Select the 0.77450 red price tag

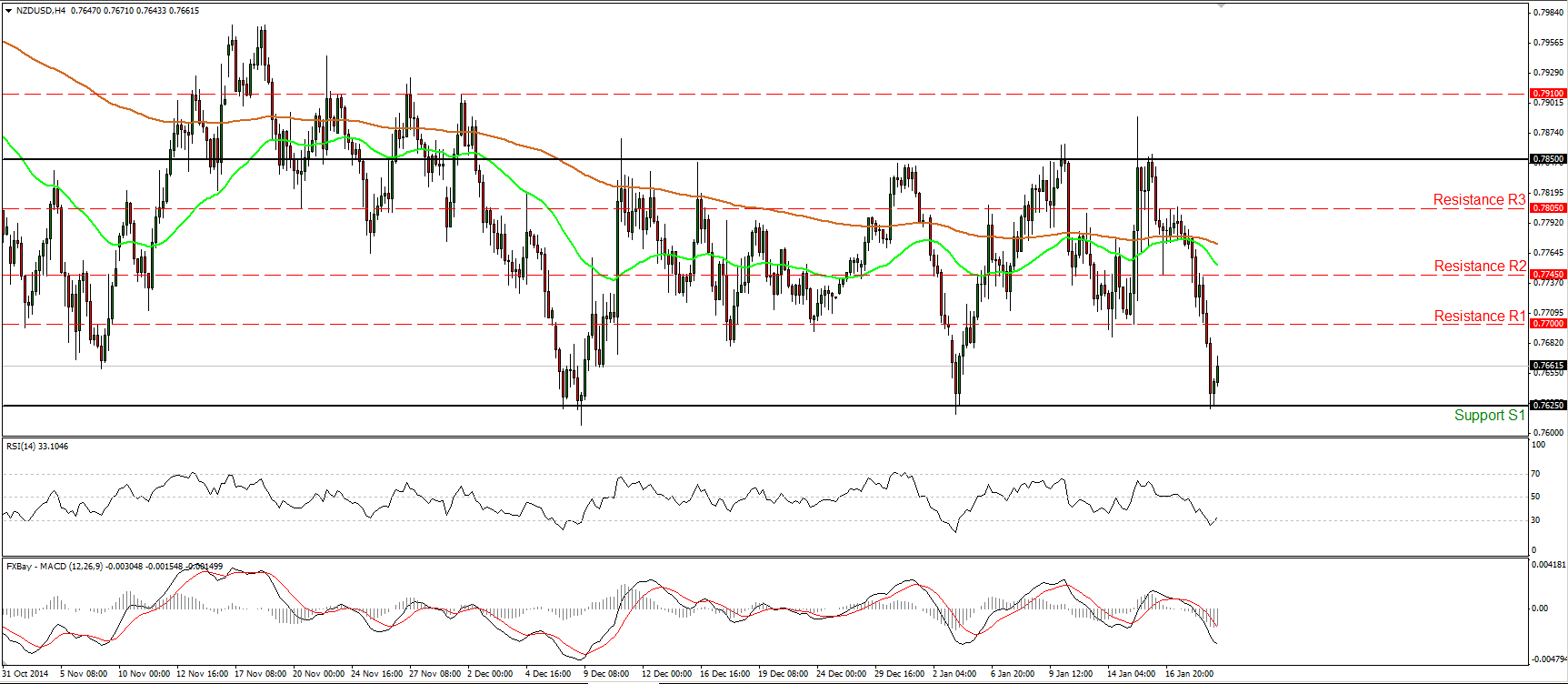[x=1548, y=274]
